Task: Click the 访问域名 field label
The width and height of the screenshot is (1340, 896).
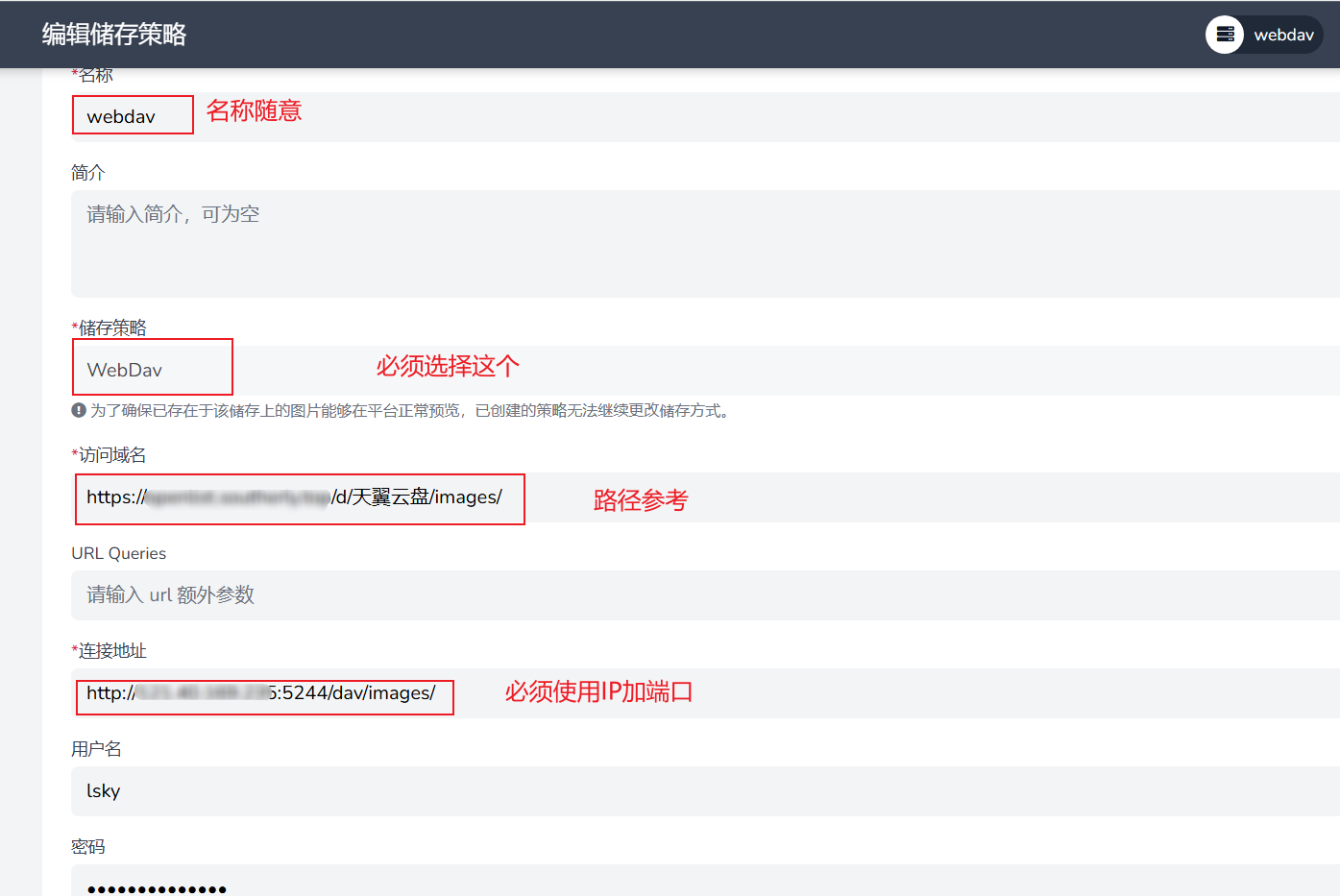Action: [x=111, y=455]
